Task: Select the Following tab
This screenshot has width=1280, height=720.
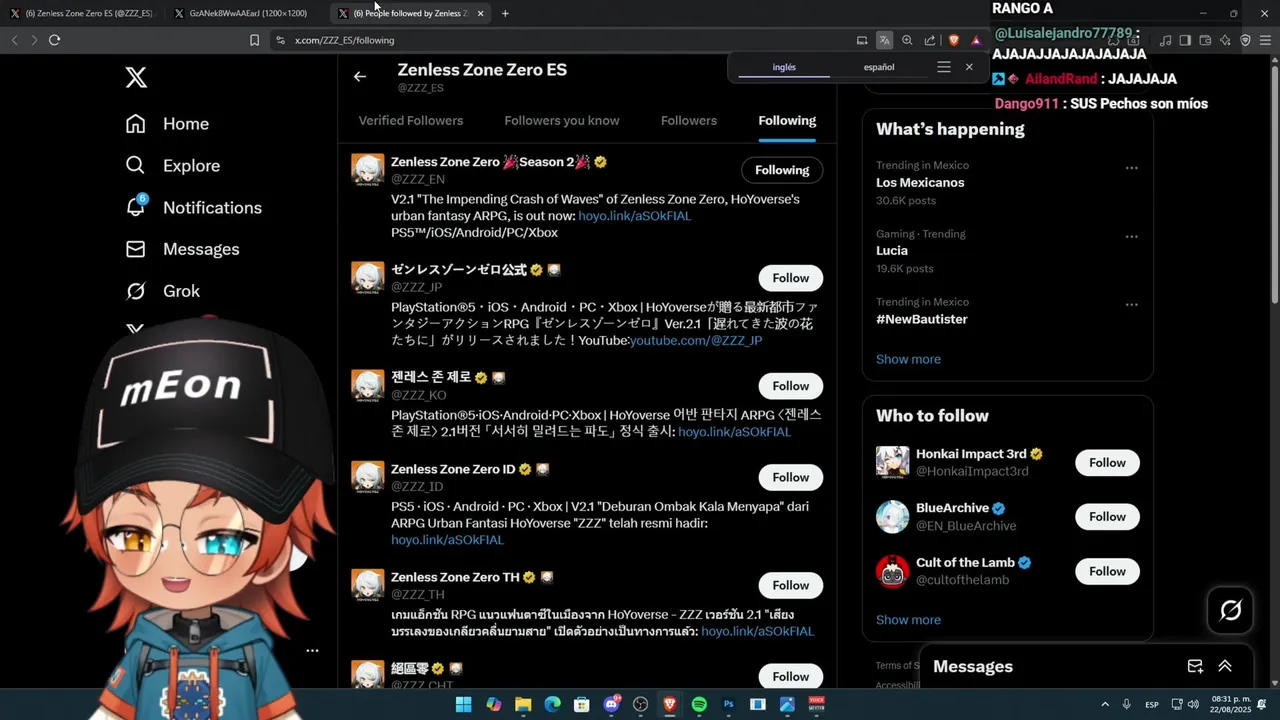Action: point(787,121)
